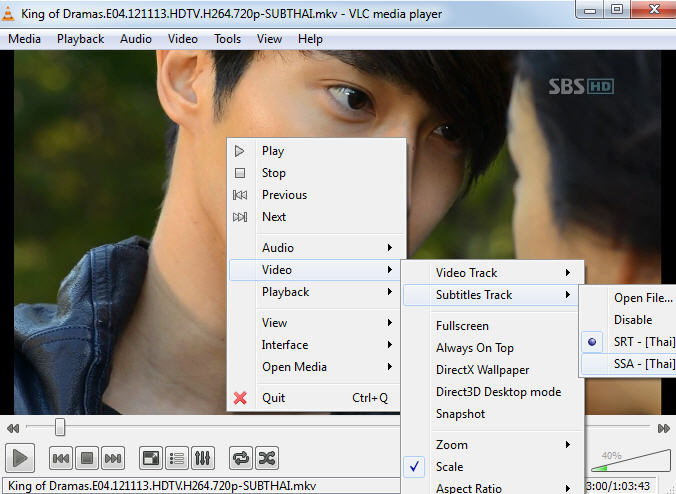The height and width of the screenshot is (494, 676).
Task: Click the slower rewind arrows icon
Action: [13, 428]
